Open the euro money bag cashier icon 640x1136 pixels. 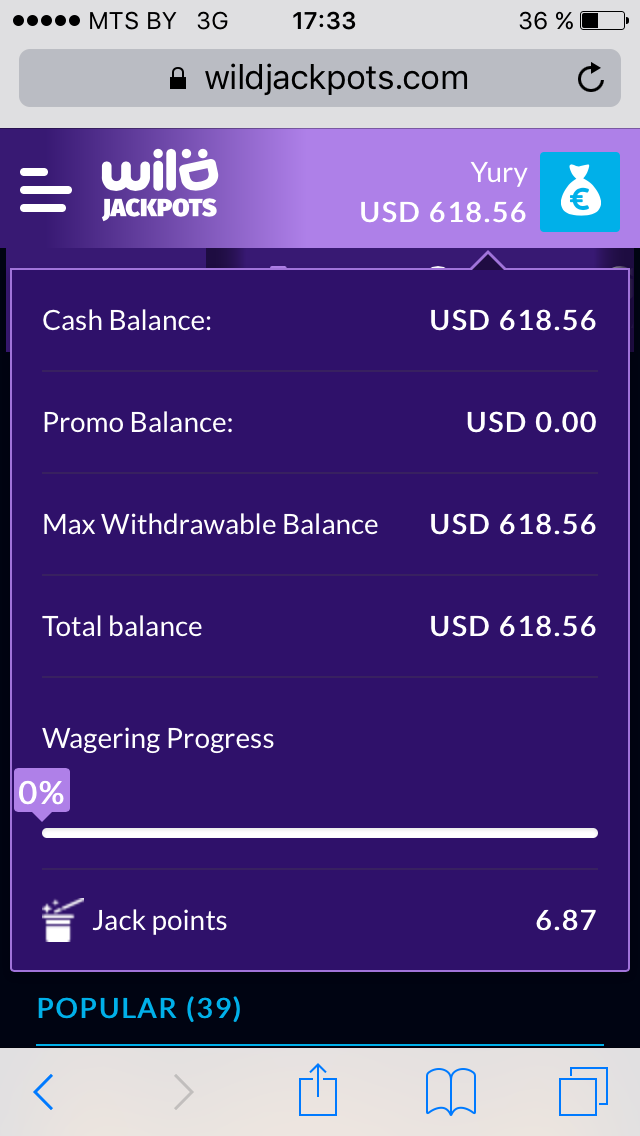[579, 191]
